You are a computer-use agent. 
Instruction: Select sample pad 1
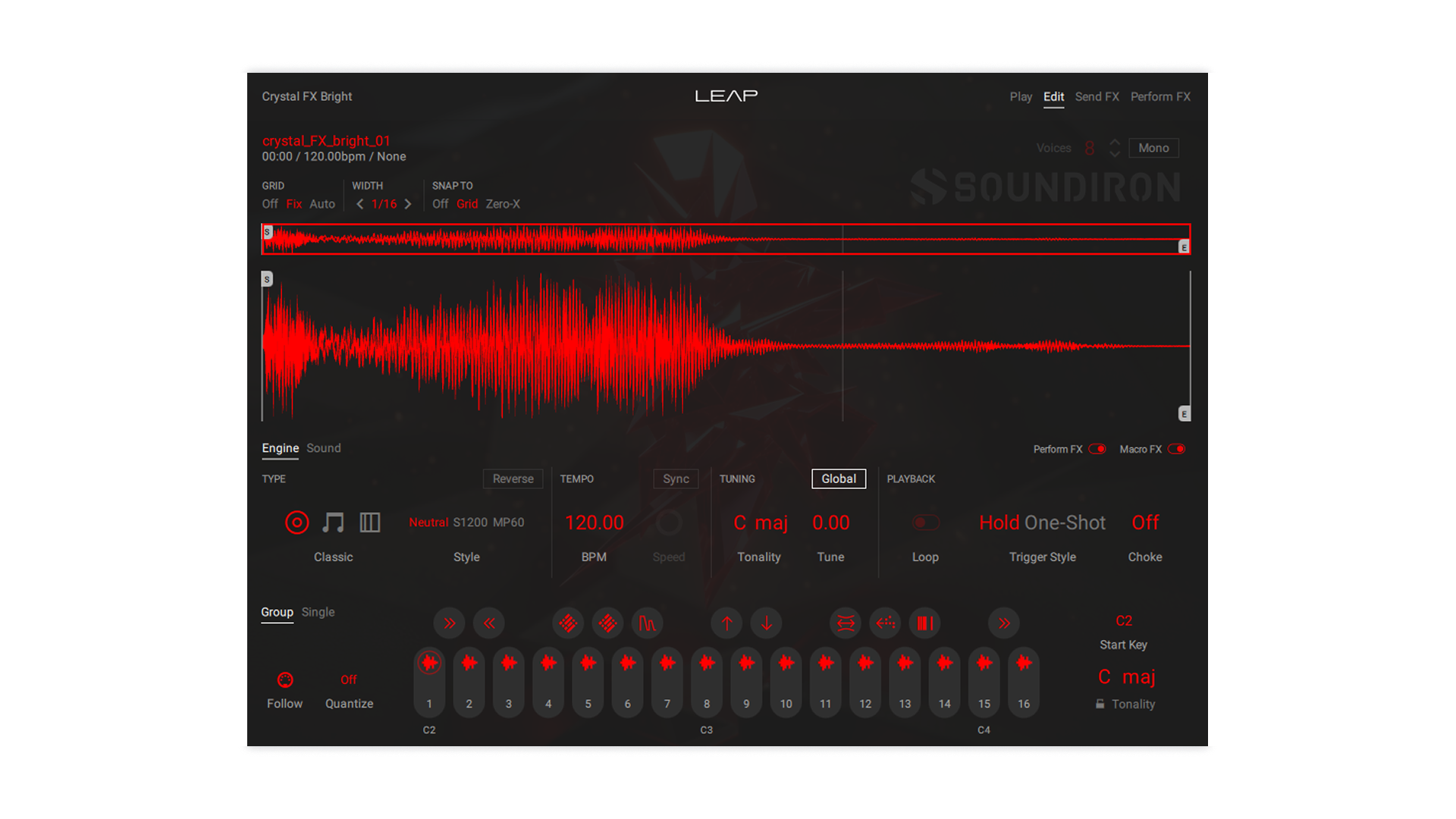[429, 682]
